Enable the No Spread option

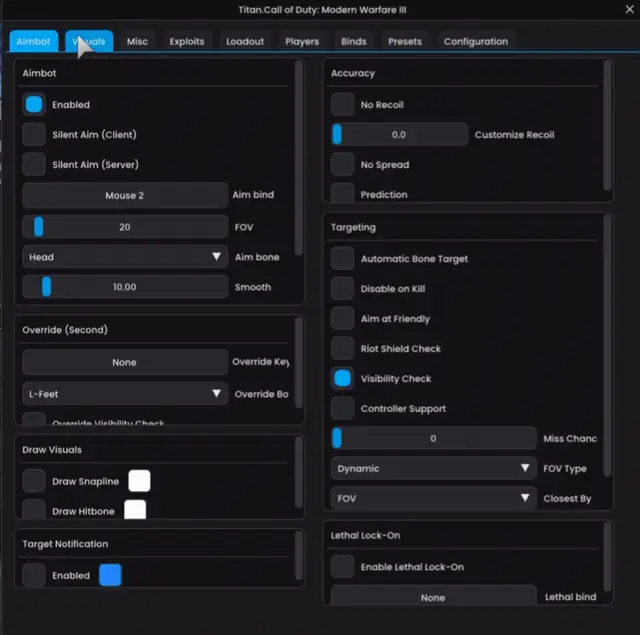[342, 164]
